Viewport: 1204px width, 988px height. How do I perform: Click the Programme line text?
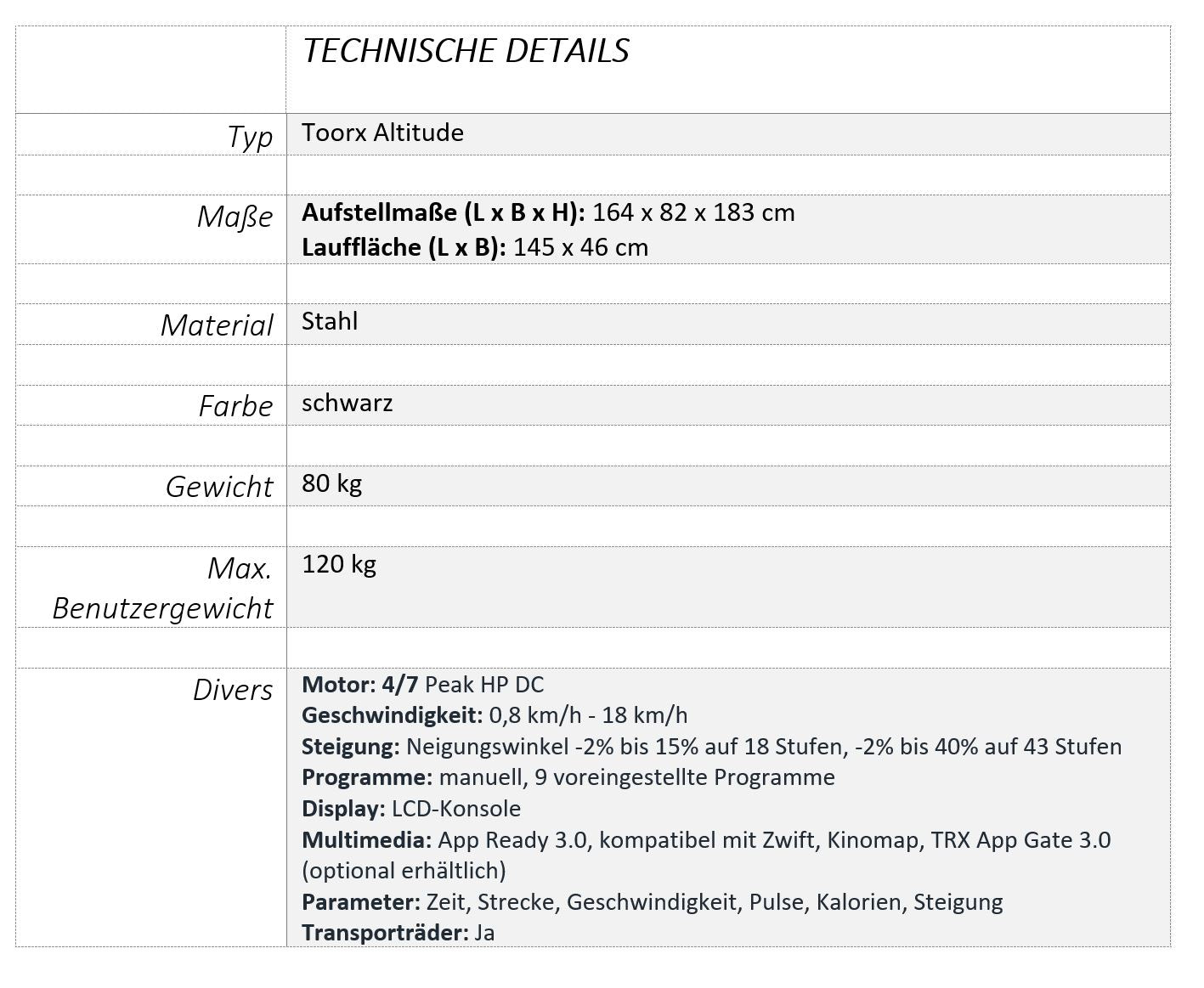(x=568, y=777)
